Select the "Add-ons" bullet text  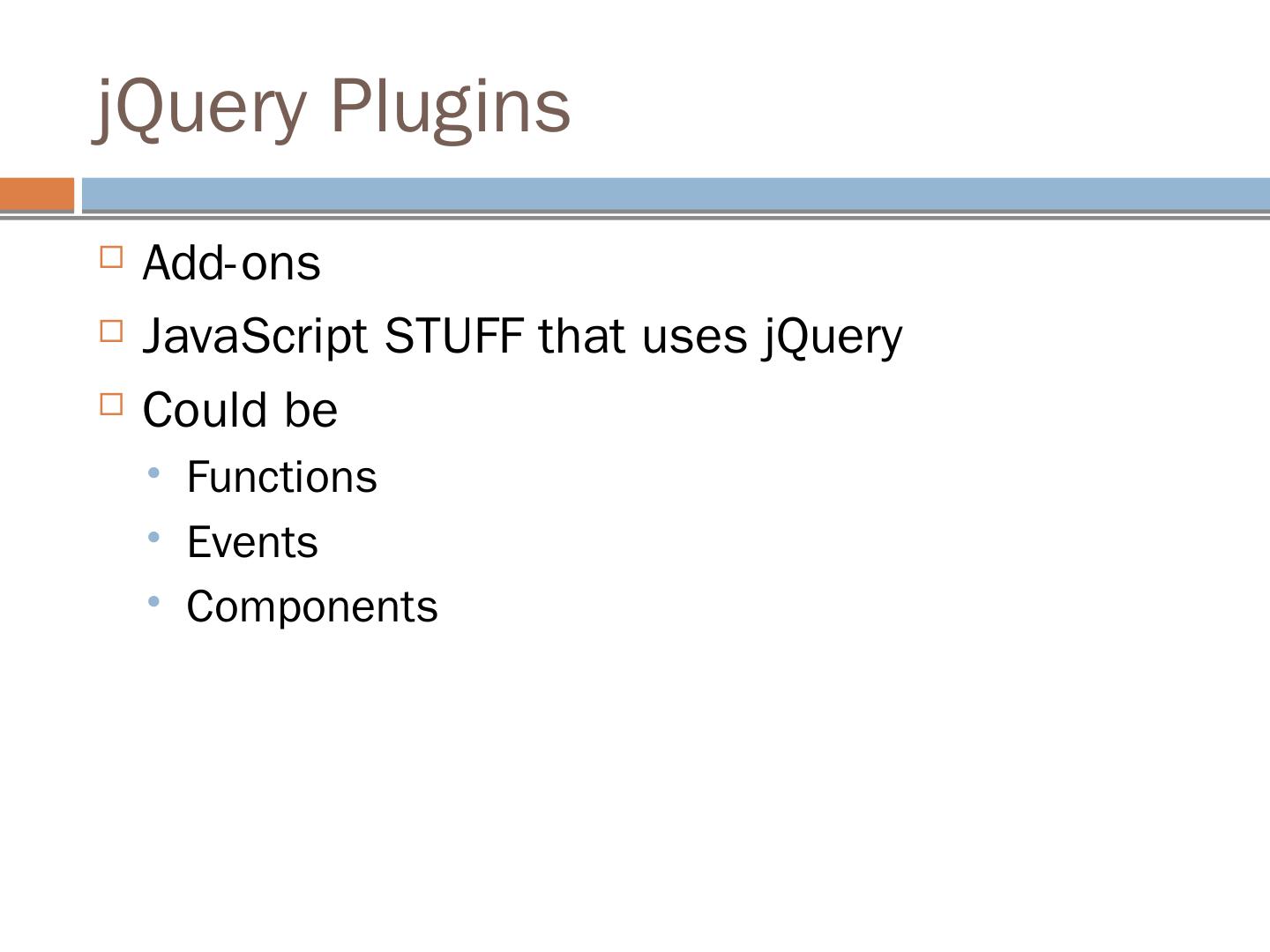click(231, 263)
